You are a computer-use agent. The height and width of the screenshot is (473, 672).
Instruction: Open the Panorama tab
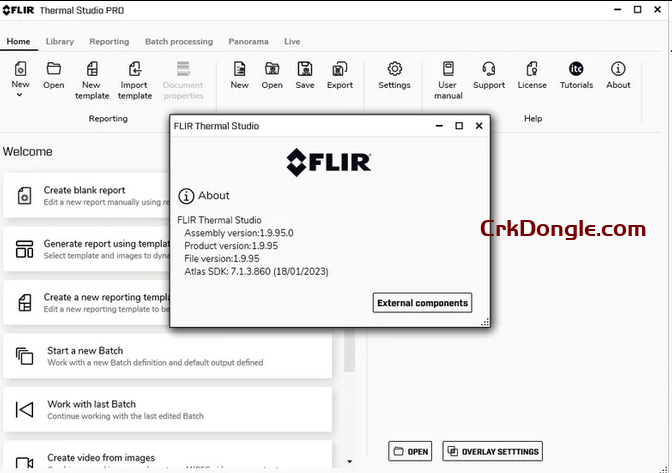click(248, 42)
